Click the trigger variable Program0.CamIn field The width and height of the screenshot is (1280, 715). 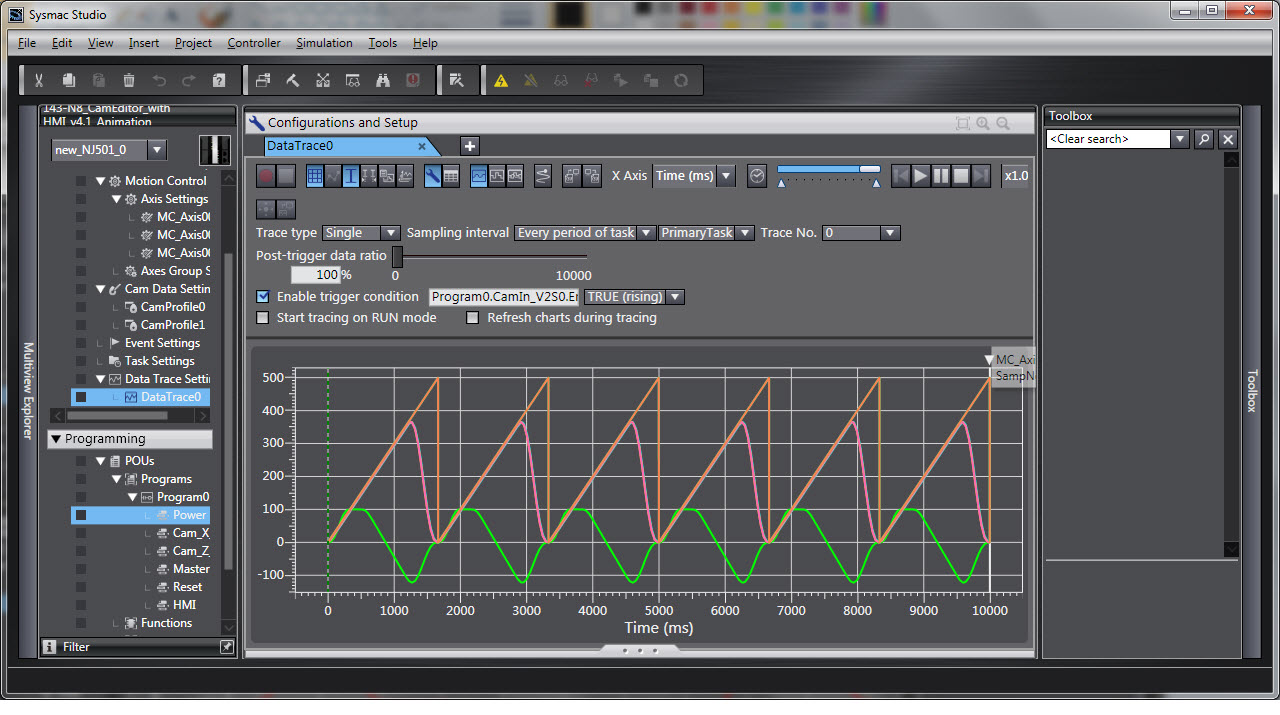[x=504, y=297]
